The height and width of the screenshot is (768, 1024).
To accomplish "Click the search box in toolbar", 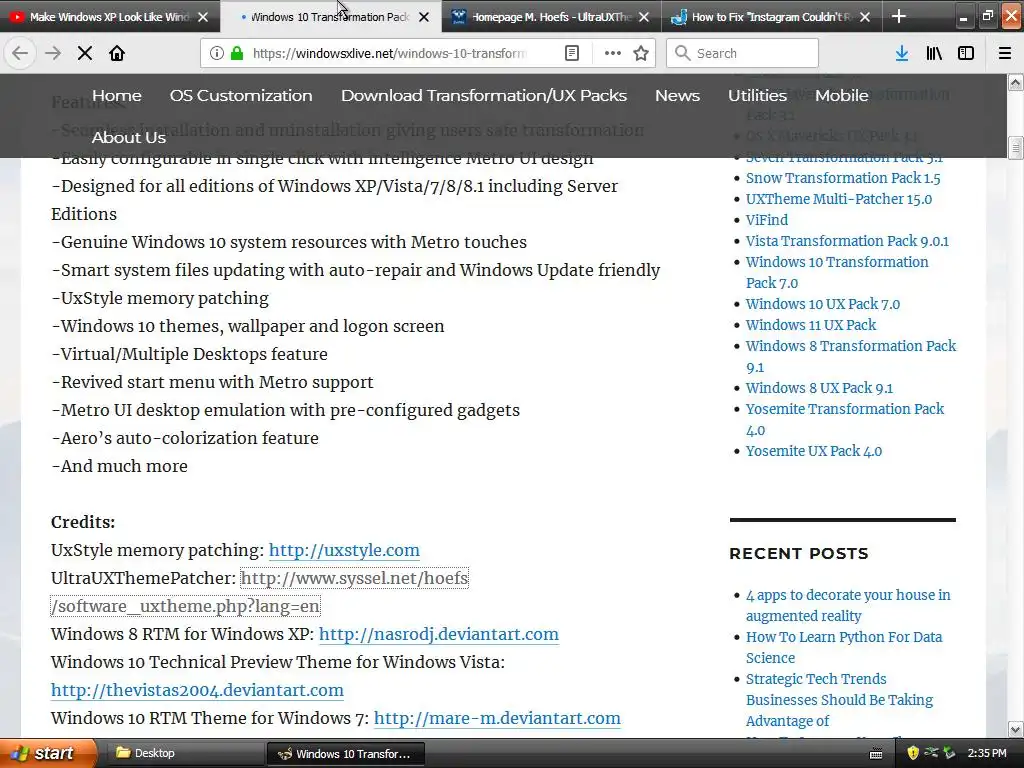I will [743, 53].
